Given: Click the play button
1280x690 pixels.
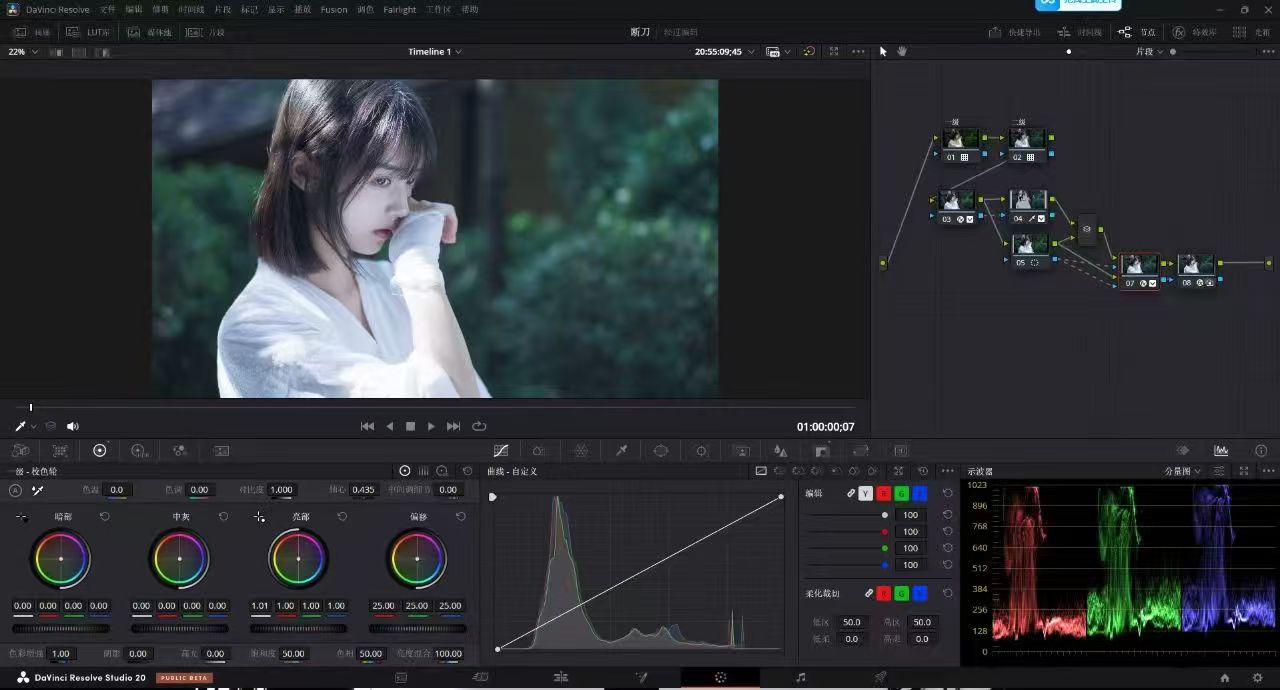Looking at the screenshot, I should click(x=431, y=426).
